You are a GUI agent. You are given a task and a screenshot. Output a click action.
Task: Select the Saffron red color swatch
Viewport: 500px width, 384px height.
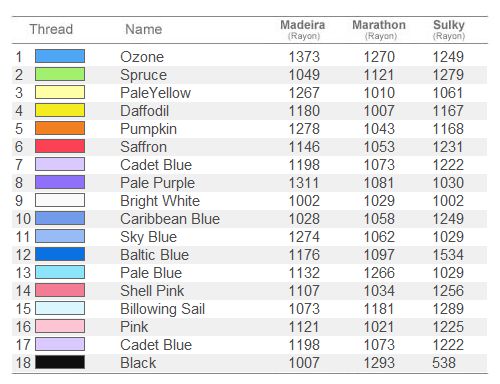60,146
